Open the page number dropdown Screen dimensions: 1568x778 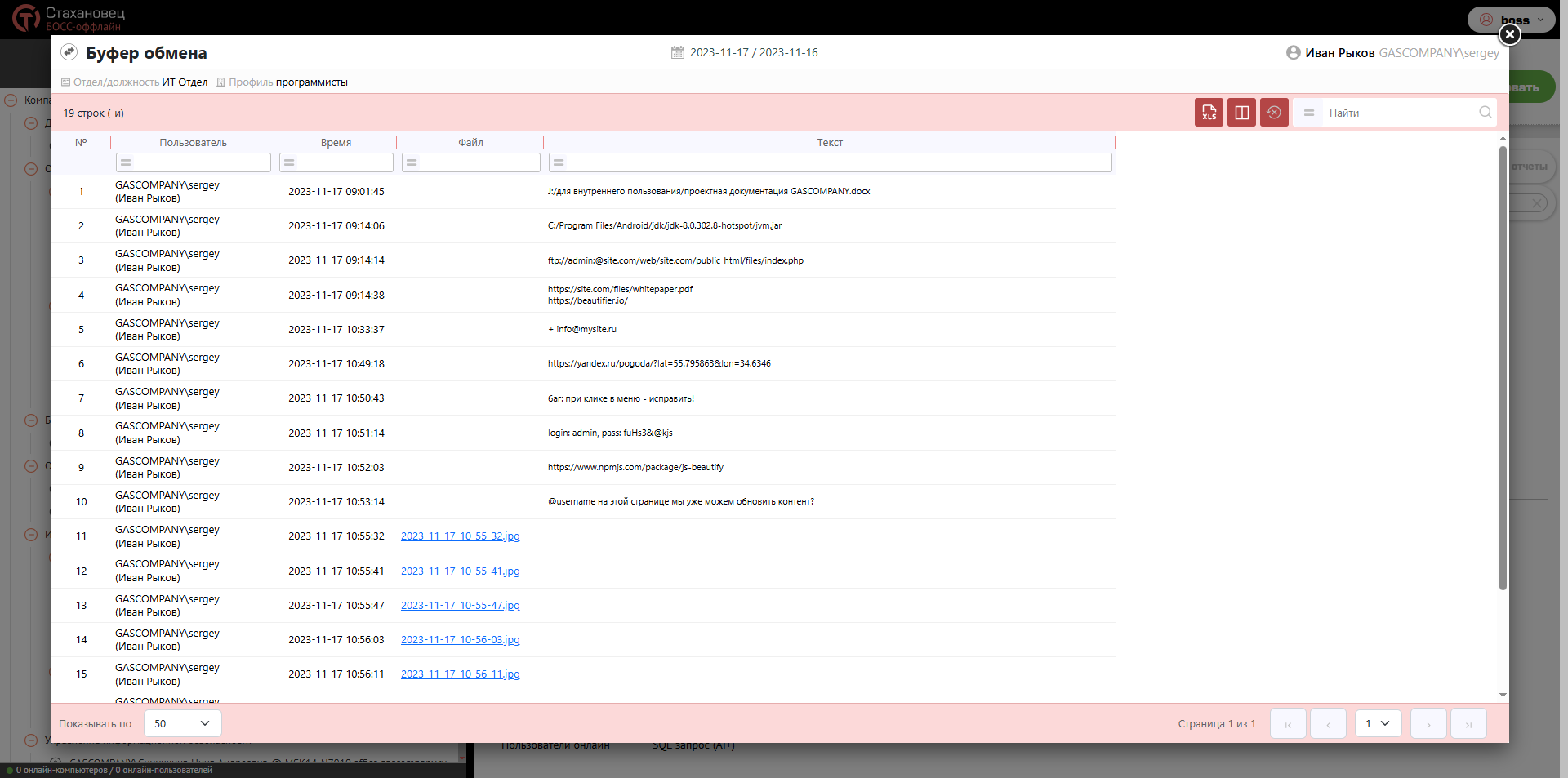tap(1378, 723)
